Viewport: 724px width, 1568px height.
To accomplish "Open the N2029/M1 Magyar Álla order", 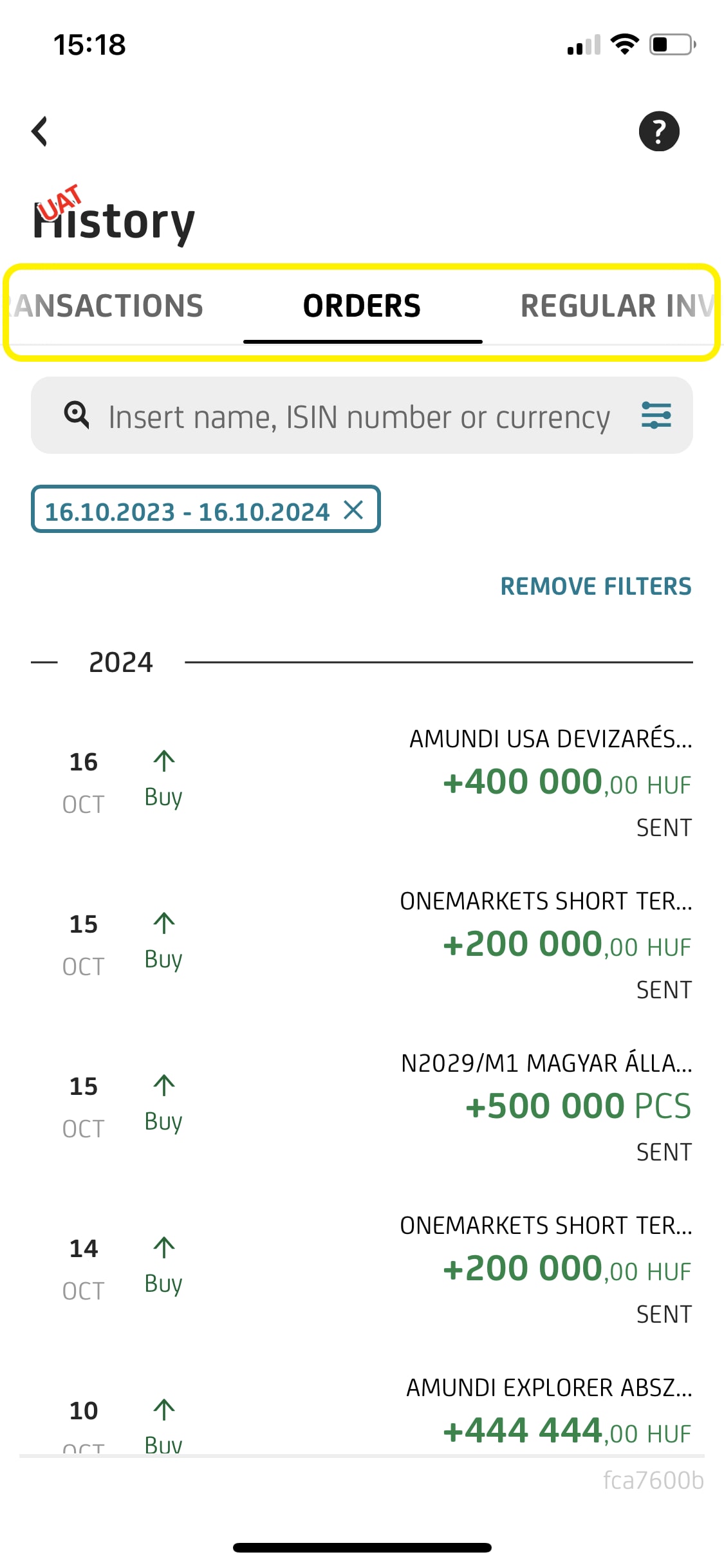I will pyautogui.click(x=546, y=1063).
